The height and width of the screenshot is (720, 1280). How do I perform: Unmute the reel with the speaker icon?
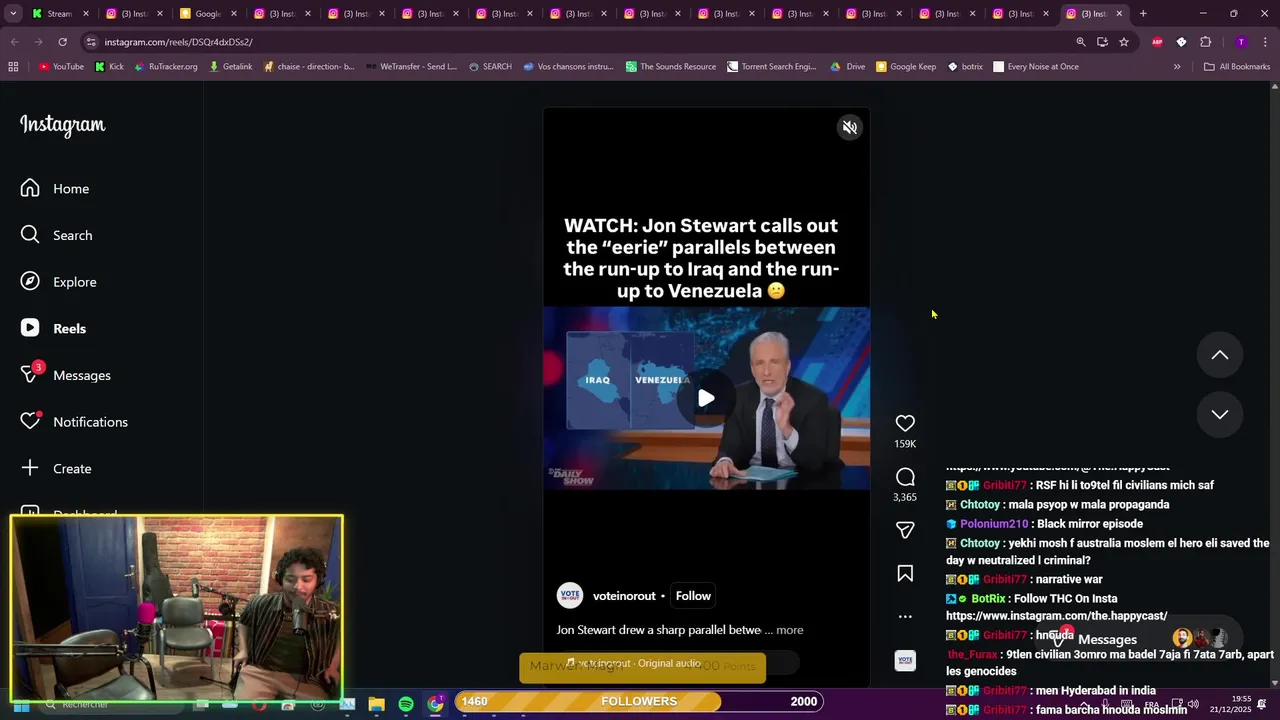[x=850, y=127]
